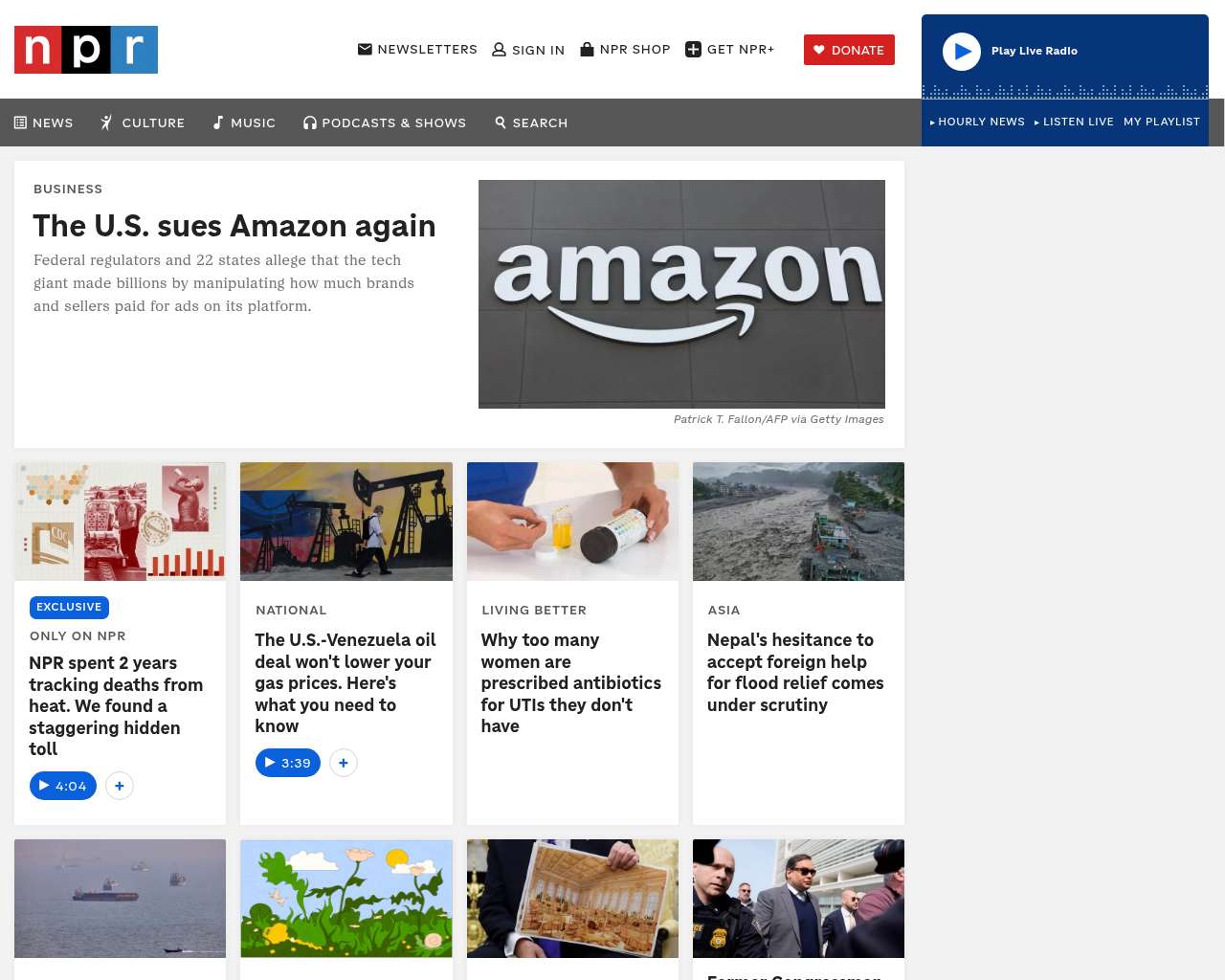Click the NPR logo

(x=86, y=50)
